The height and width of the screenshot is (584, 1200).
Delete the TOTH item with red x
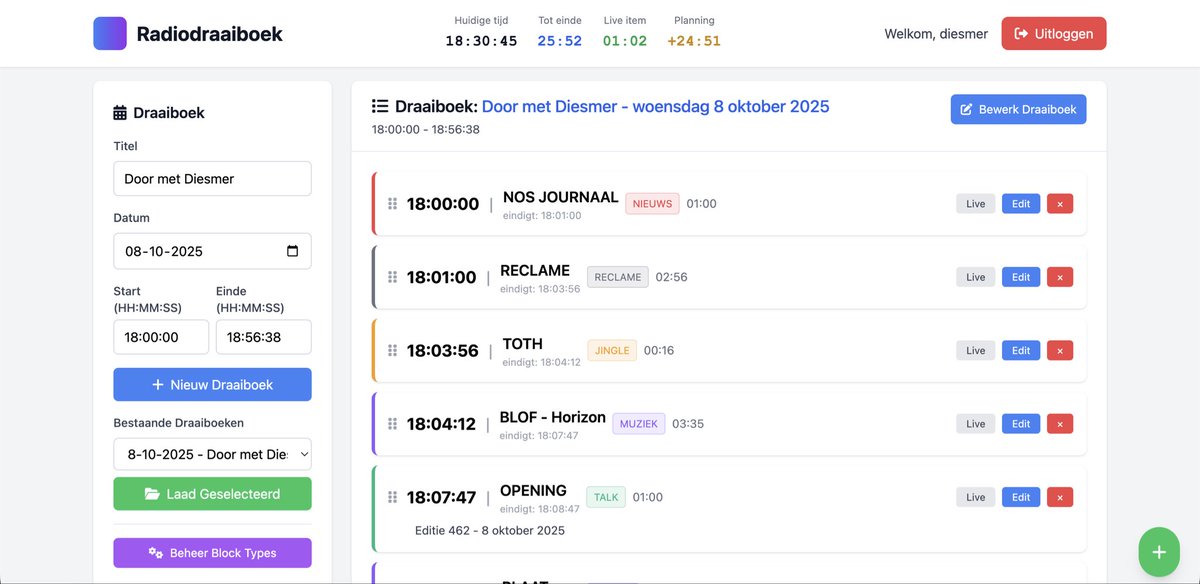(x=1060, y=350)
